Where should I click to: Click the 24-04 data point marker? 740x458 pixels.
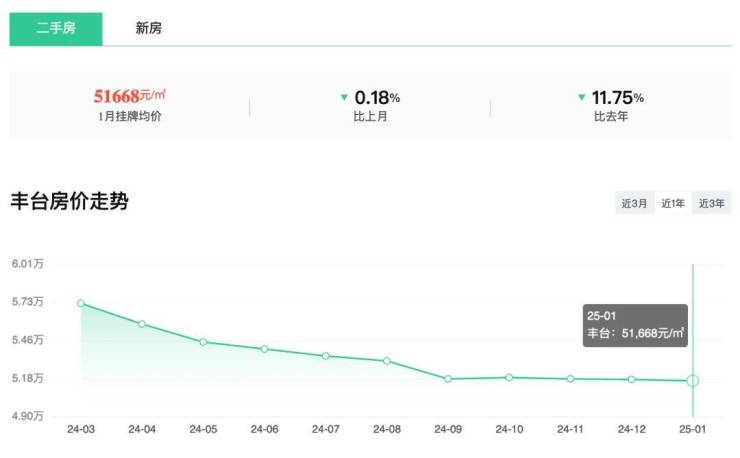[142, 324]
